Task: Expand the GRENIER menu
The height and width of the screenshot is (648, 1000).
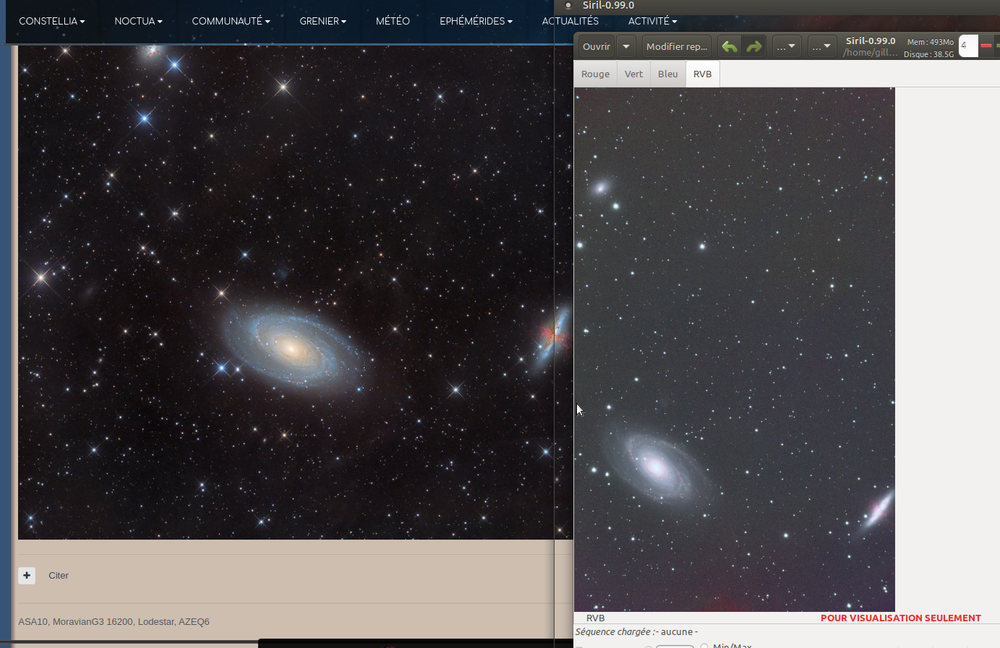Action: (x=323, y=21)
